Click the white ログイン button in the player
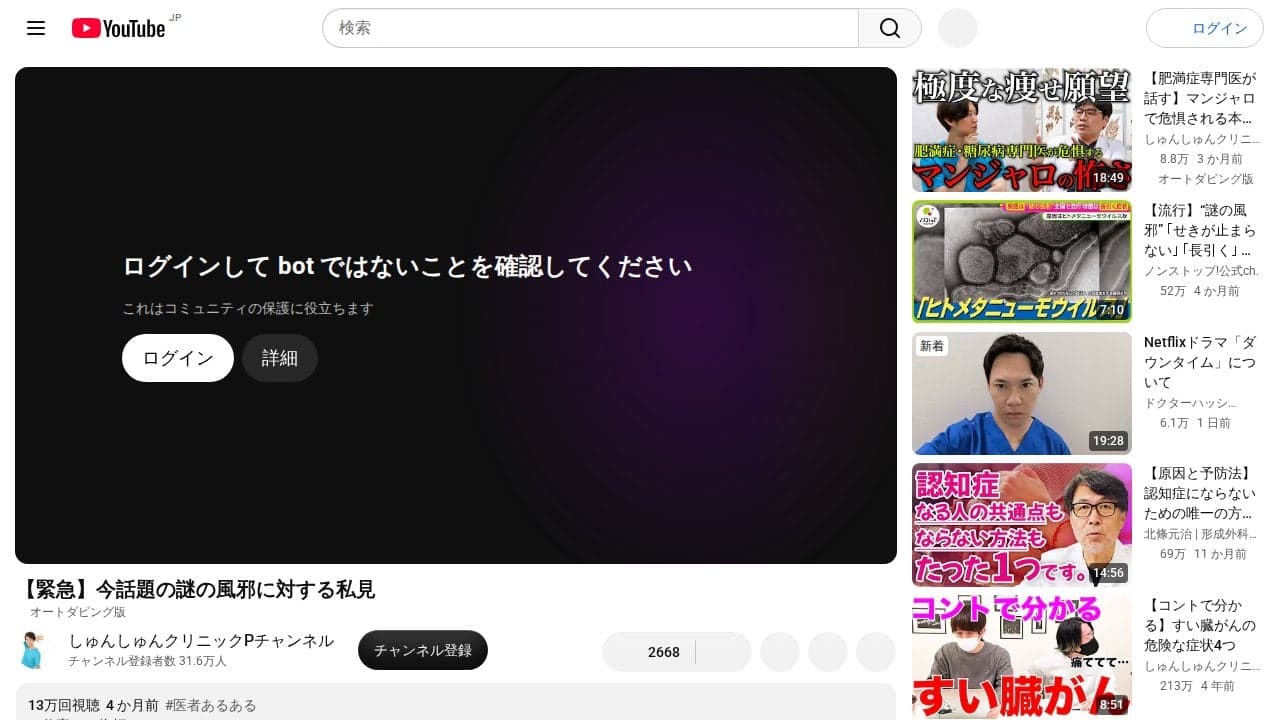This screenshot has width=1280, height=720. (178, 358)
